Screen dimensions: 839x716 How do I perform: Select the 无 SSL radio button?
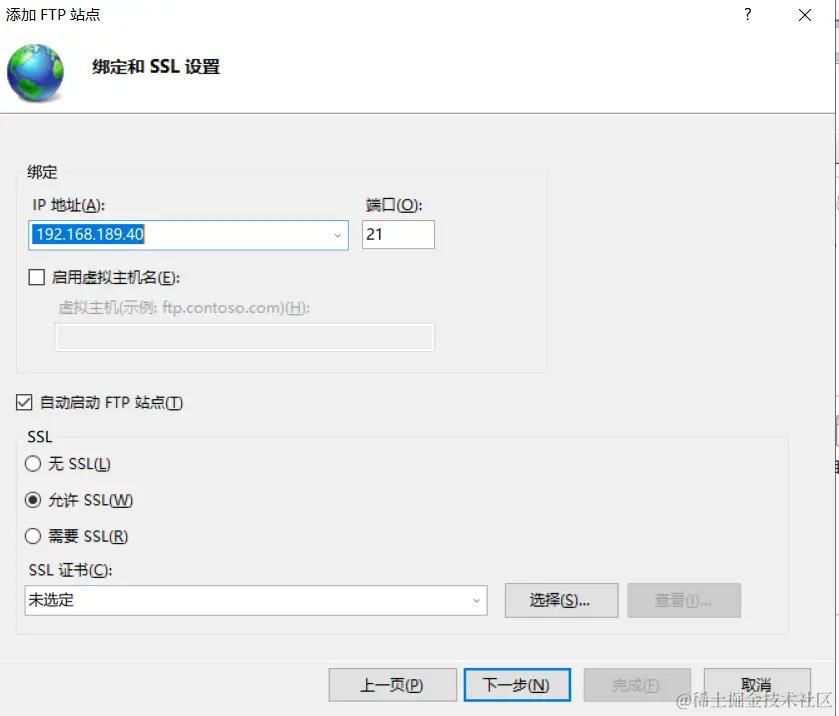click(x=33, y=463)
